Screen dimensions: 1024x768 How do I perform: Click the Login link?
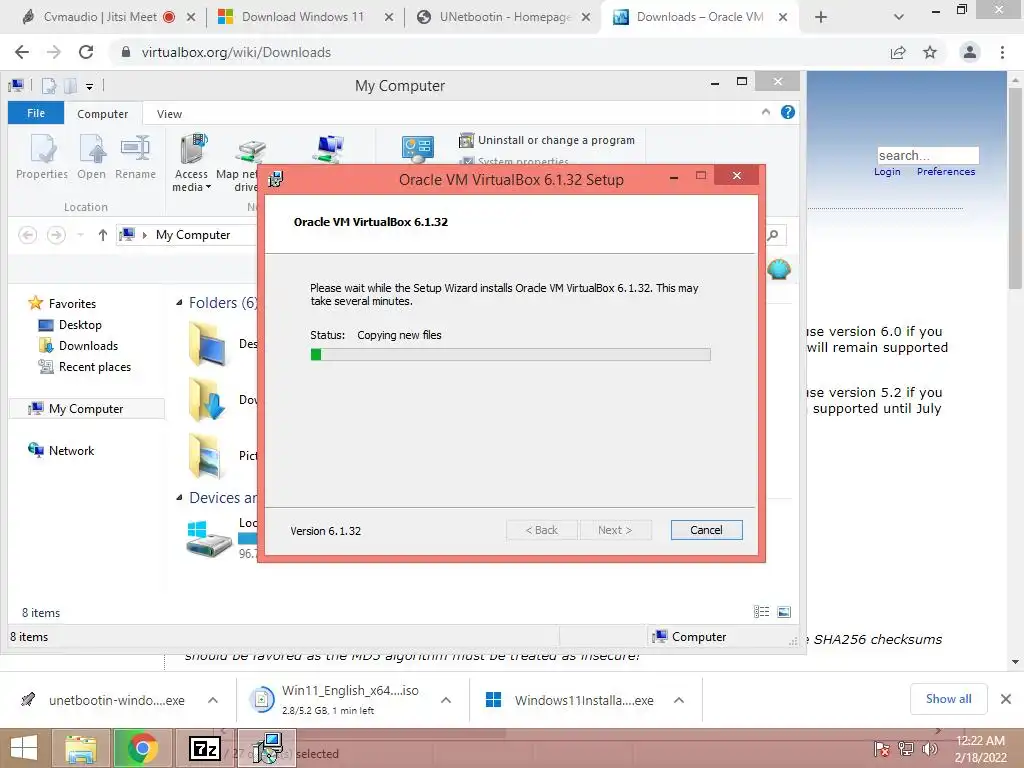pyautogui.click(x=887, y=172)
